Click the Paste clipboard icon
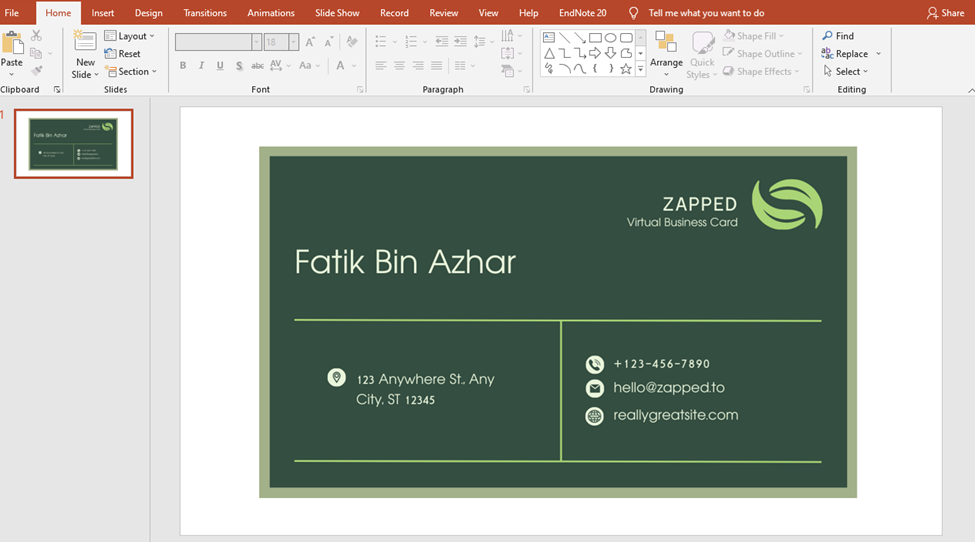This screenshot has width=975, height=542. click(12, 44)
